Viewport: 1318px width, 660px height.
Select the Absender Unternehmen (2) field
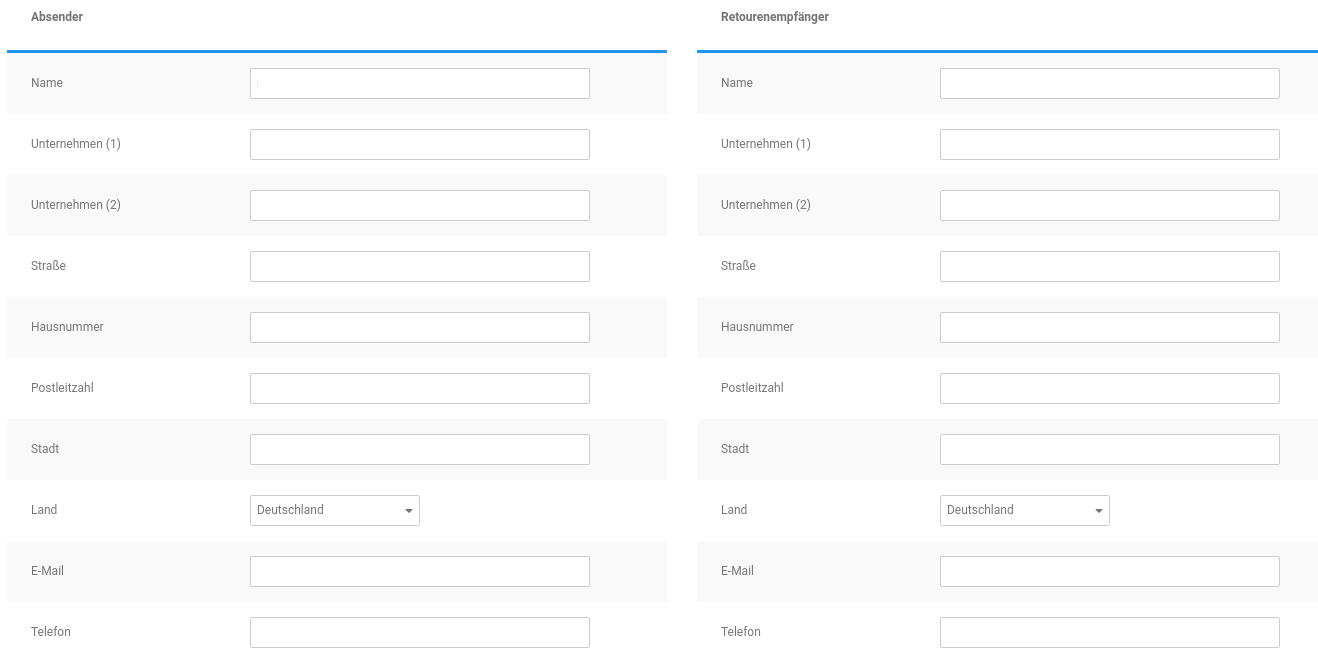[419, 205]
